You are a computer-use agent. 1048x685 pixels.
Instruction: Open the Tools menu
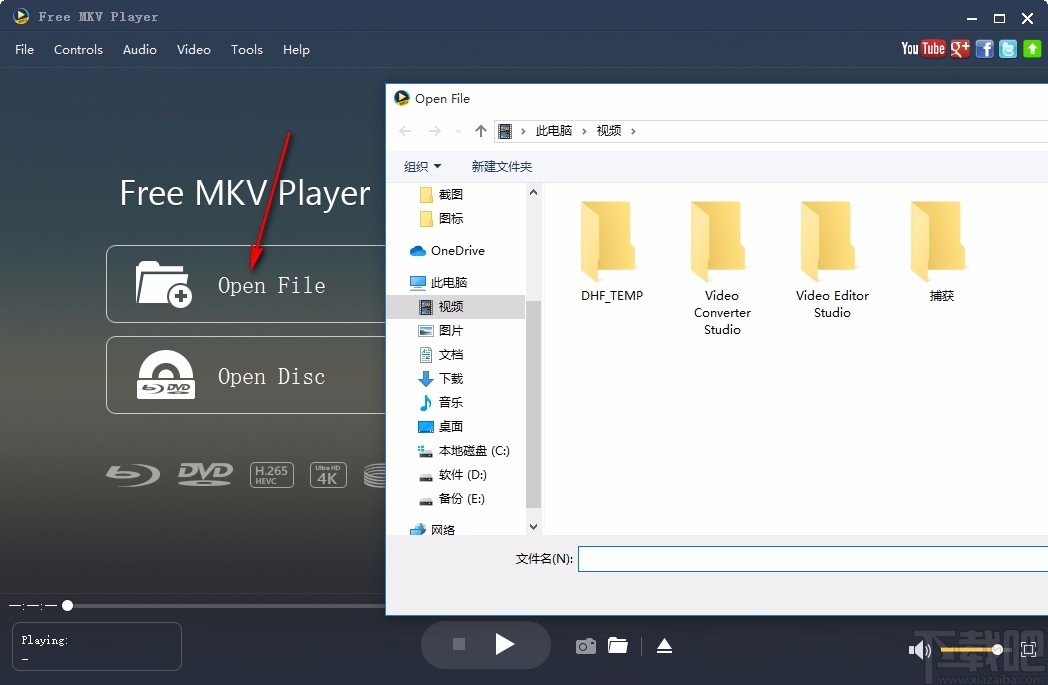247,49
